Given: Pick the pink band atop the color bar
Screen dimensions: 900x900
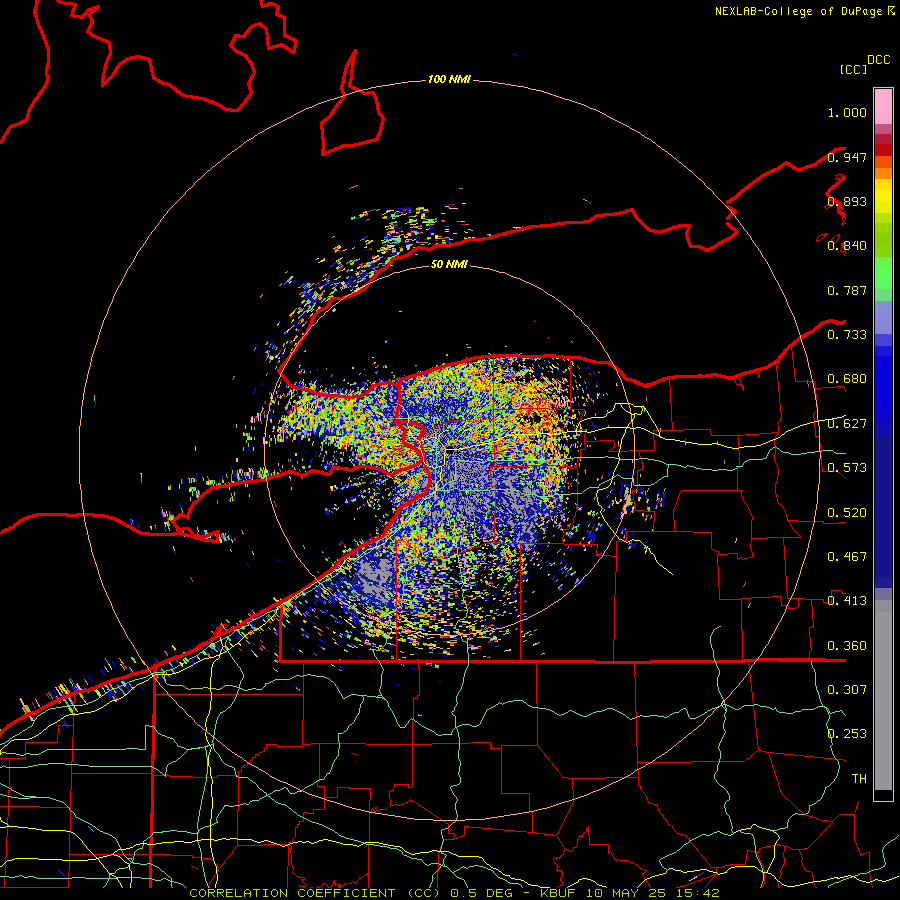Looking at the screenshot, I should point(883,106).
